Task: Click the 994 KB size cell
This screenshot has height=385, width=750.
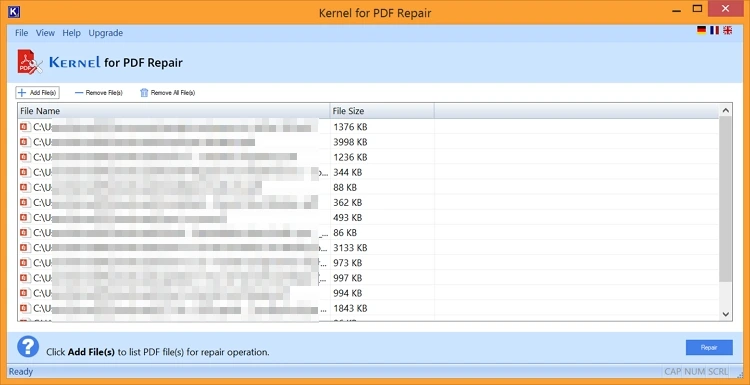Action: pyautogui.click(x=382, y=293)
